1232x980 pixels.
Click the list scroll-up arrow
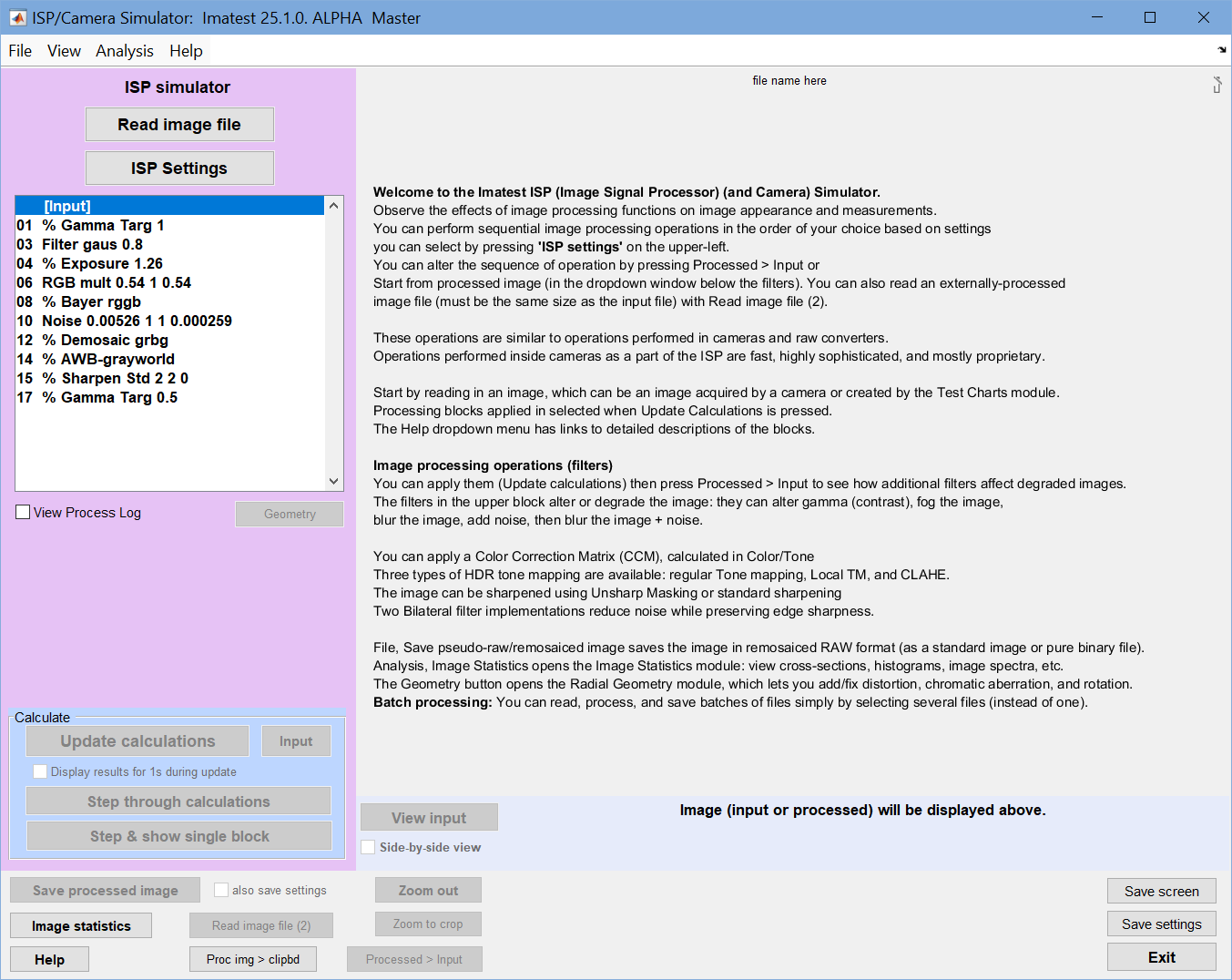(333, 206)
